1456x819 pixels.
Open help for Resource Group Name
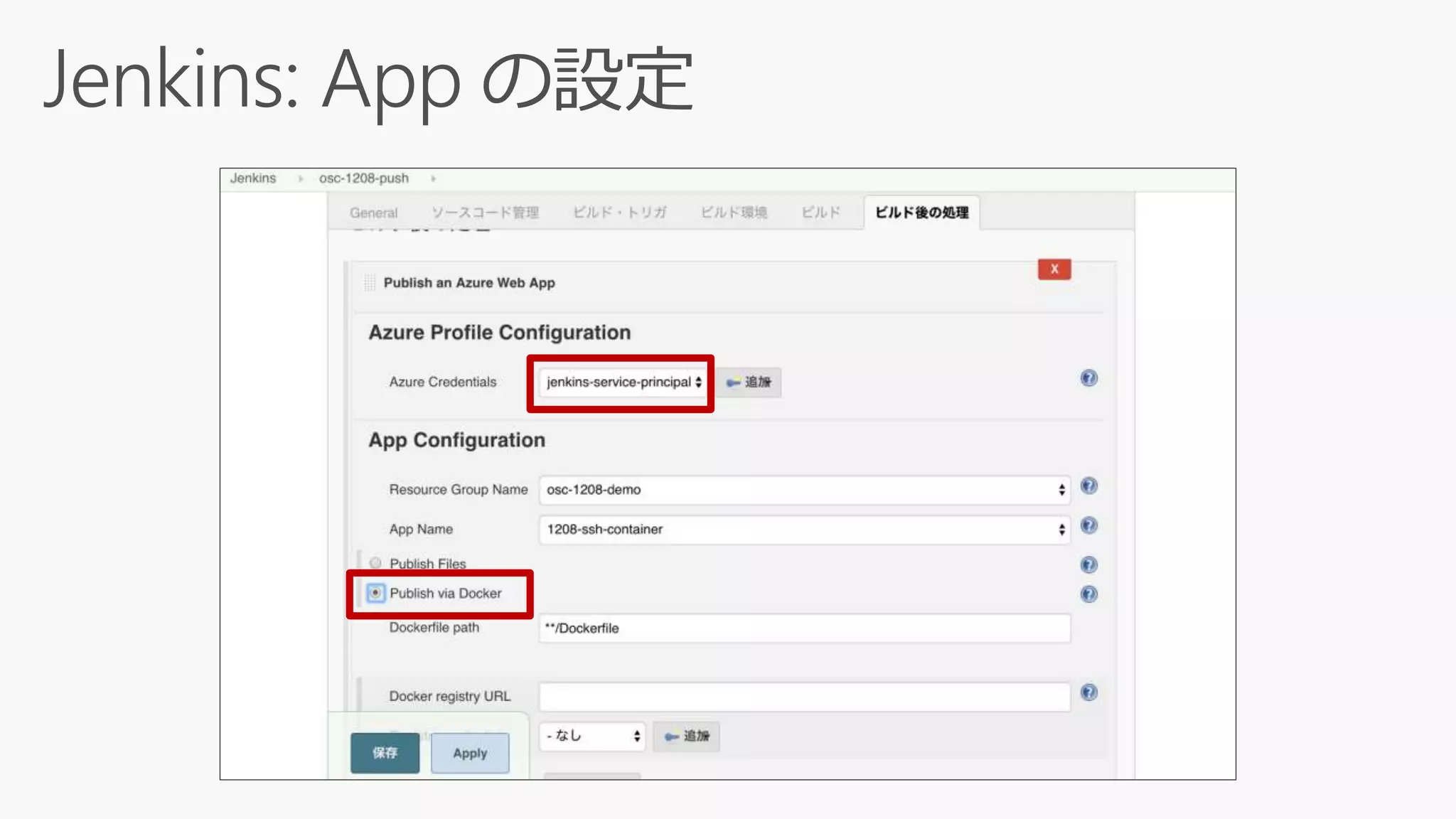1088,486
